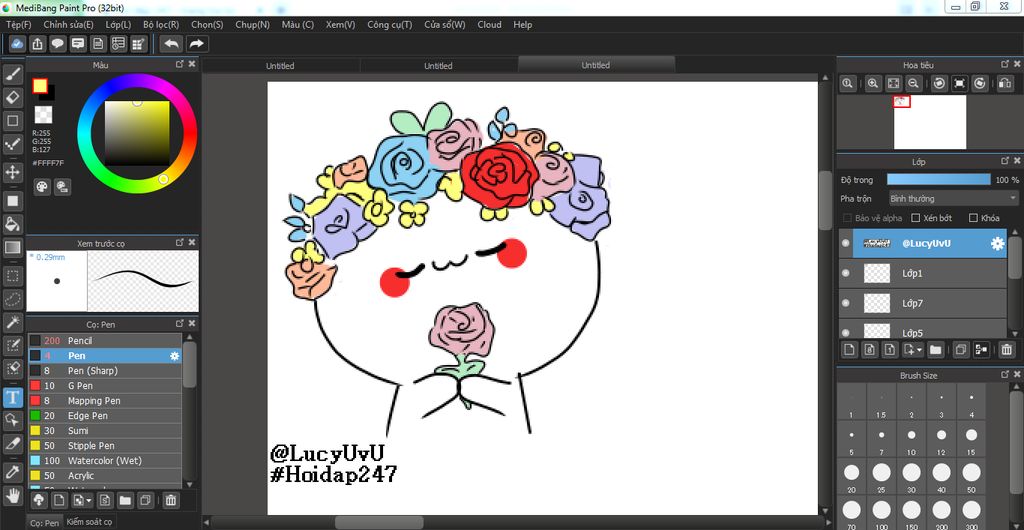Open settings gear of Pen brush
Image resolution: width=1024 pixels, height=530 pixels.
point(174,356)
